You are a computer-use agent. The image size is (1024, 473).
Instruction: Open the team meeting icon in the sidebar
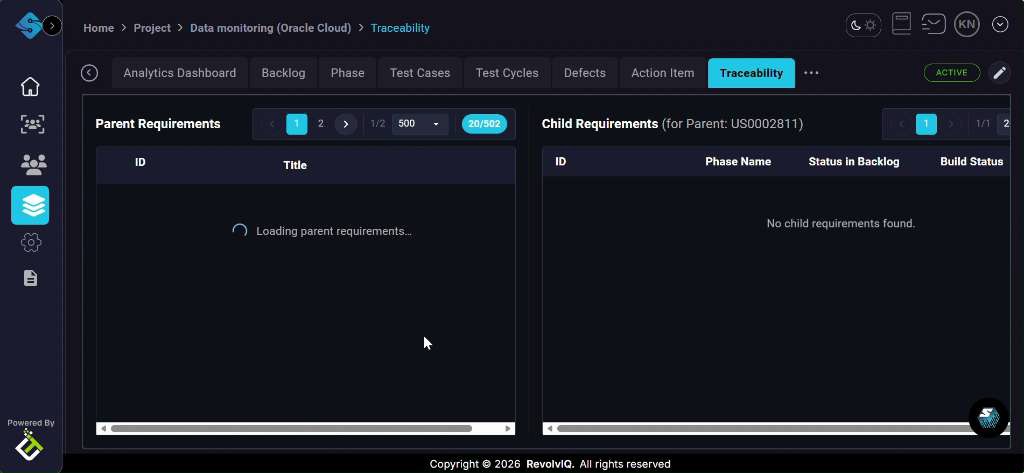coord(30,125)
